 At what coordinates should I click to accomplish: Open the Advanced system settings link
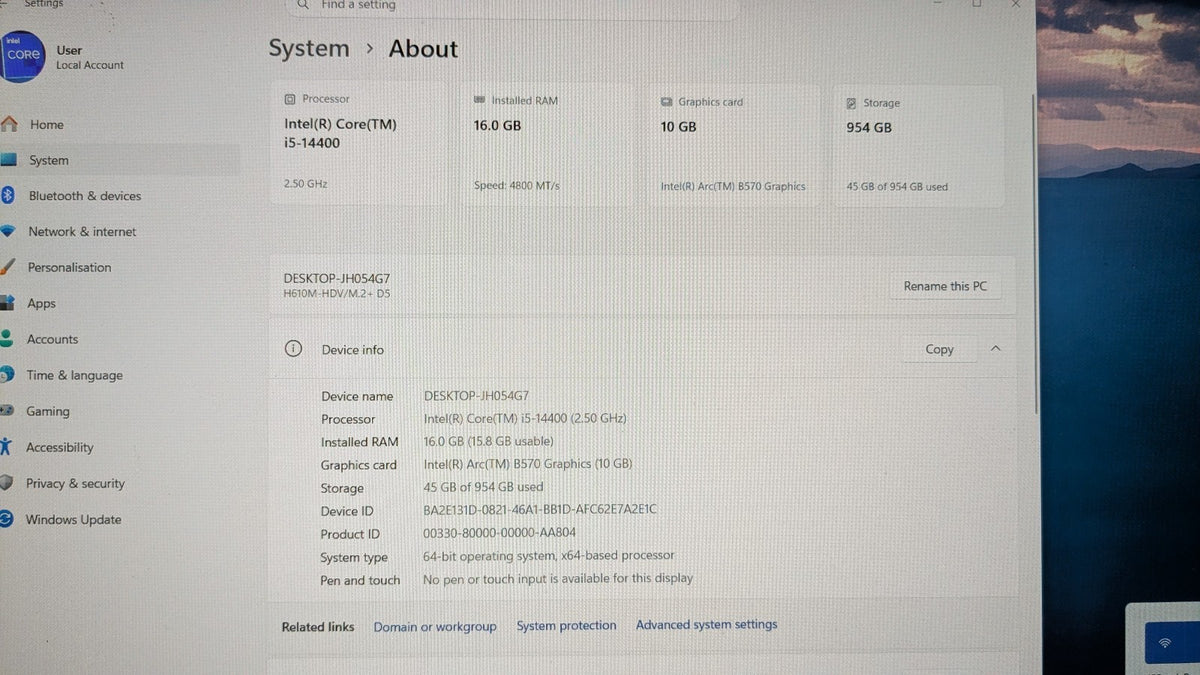[706, 625]
